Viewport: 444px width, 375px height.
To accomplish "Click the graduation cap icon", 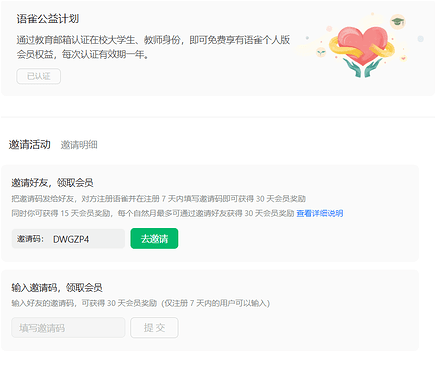I will pyautogui.click(x=398, y=22).
